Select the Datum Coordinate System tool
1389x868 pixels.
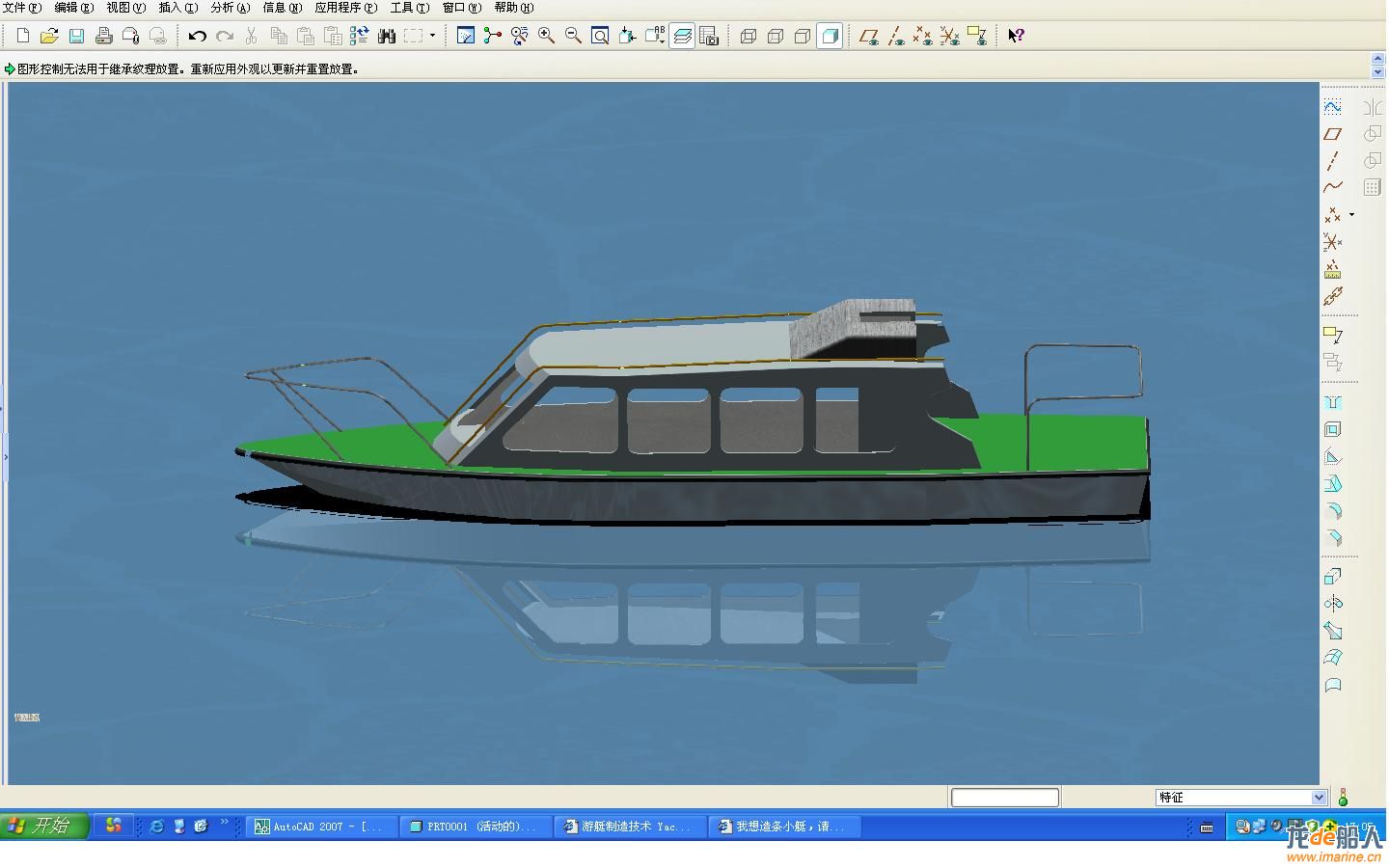click(1333, 242)
